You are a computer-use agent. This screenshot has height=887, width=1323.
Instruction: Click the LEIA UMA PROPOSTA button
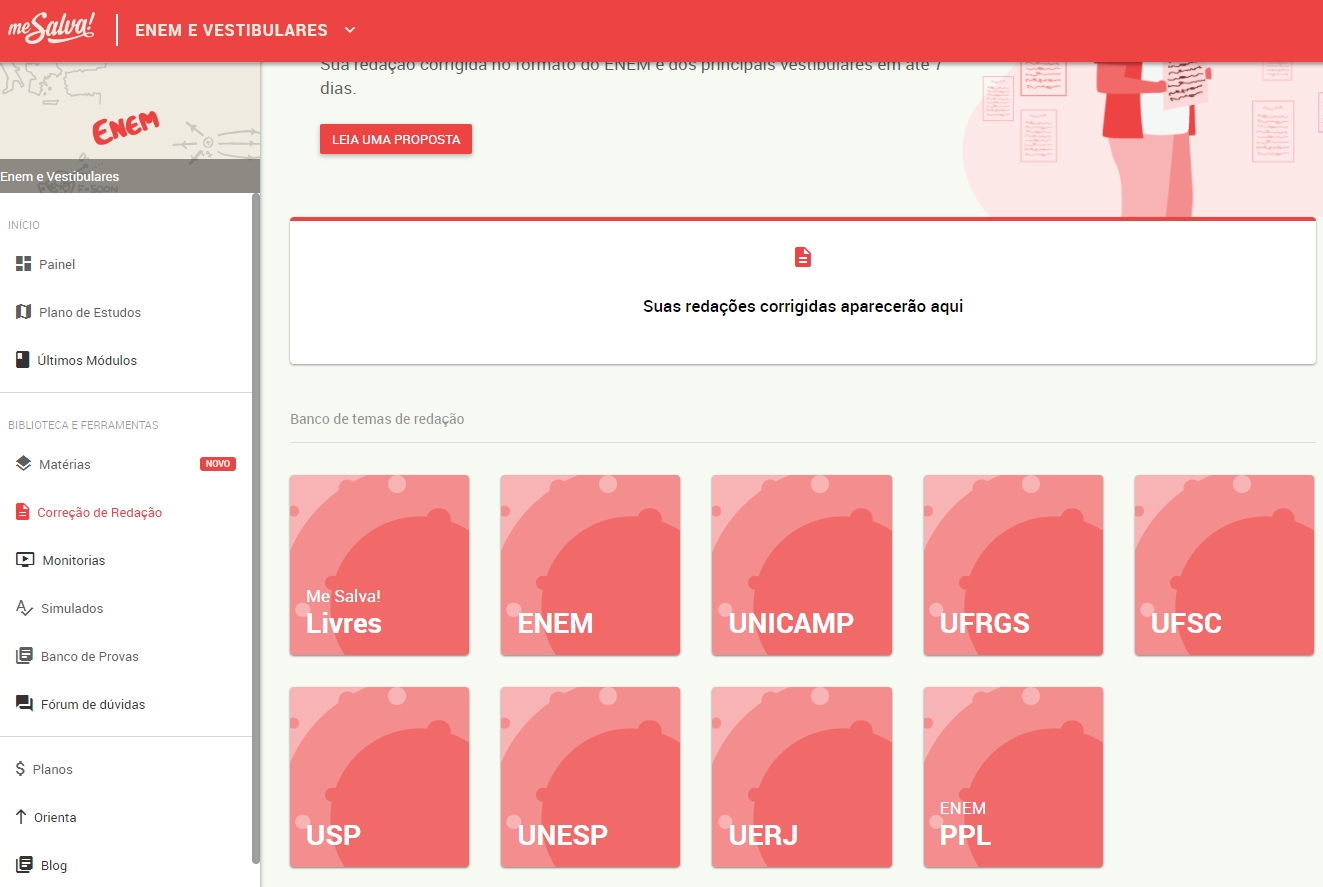click(396, 139)
